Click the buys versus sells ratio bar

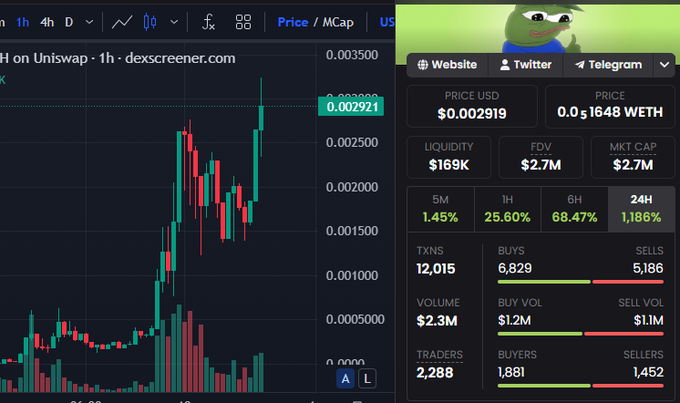tap(581, 282)
